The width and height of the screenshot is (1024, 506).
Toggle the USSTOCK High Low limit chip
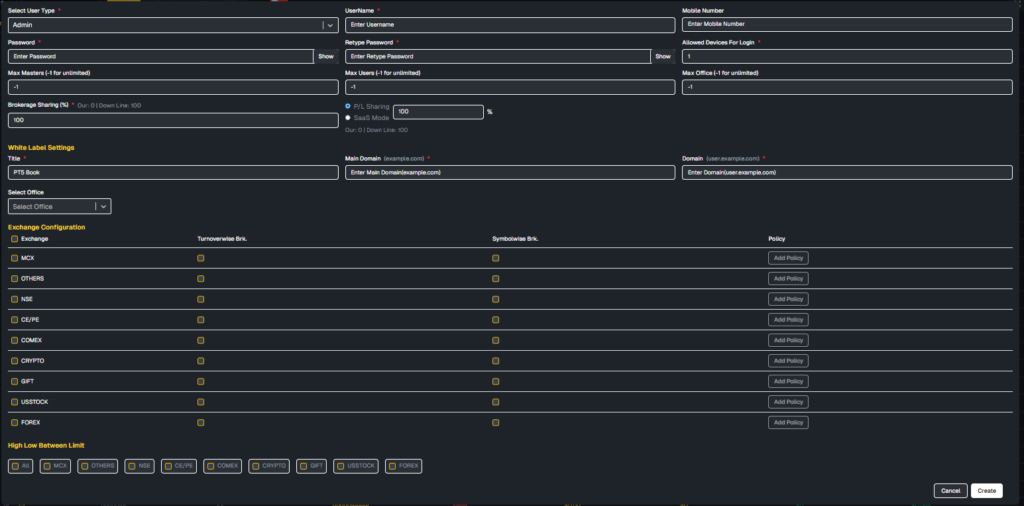tap(356, 466)
